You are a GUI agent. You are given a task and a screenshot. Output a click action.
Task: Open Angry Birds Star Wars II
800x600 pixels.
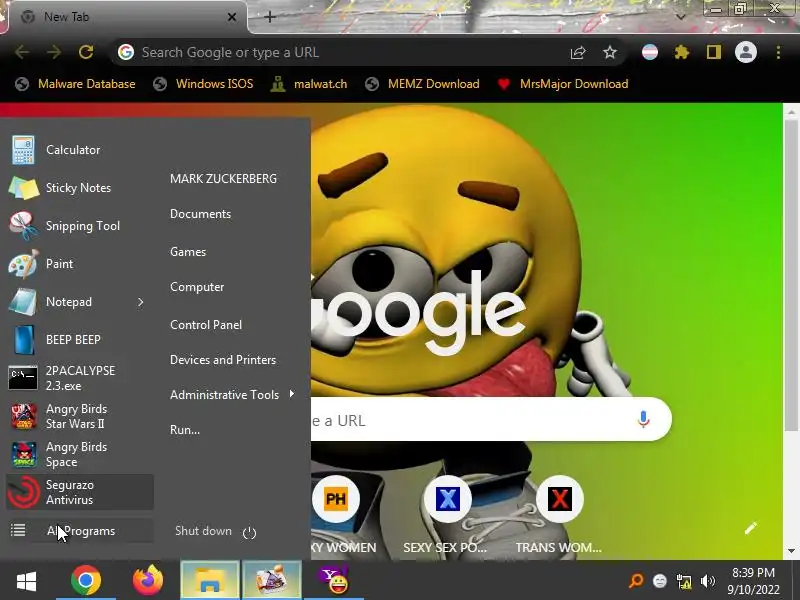pos(79,416)
